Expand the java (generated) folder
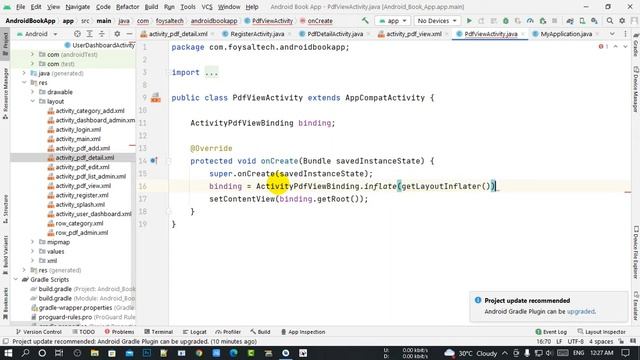This screenshot has height=360, width=640. [24, 73]
